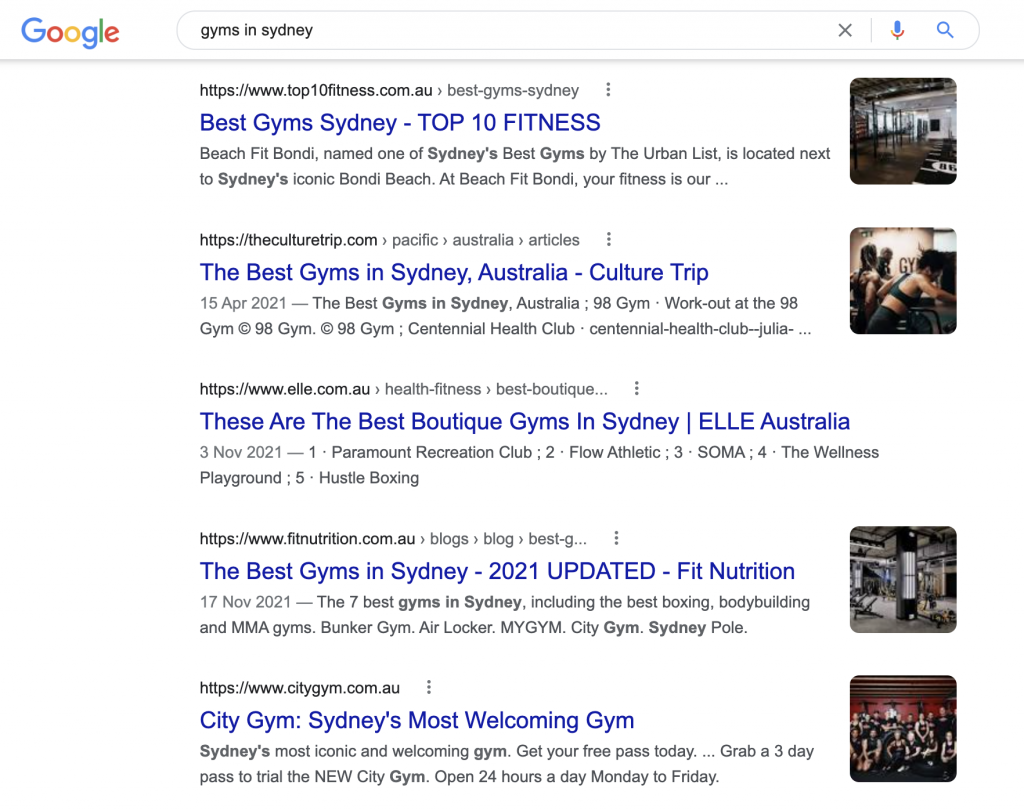Click the fitnutrition.com.au URL breadcrumb

point(393,539)
